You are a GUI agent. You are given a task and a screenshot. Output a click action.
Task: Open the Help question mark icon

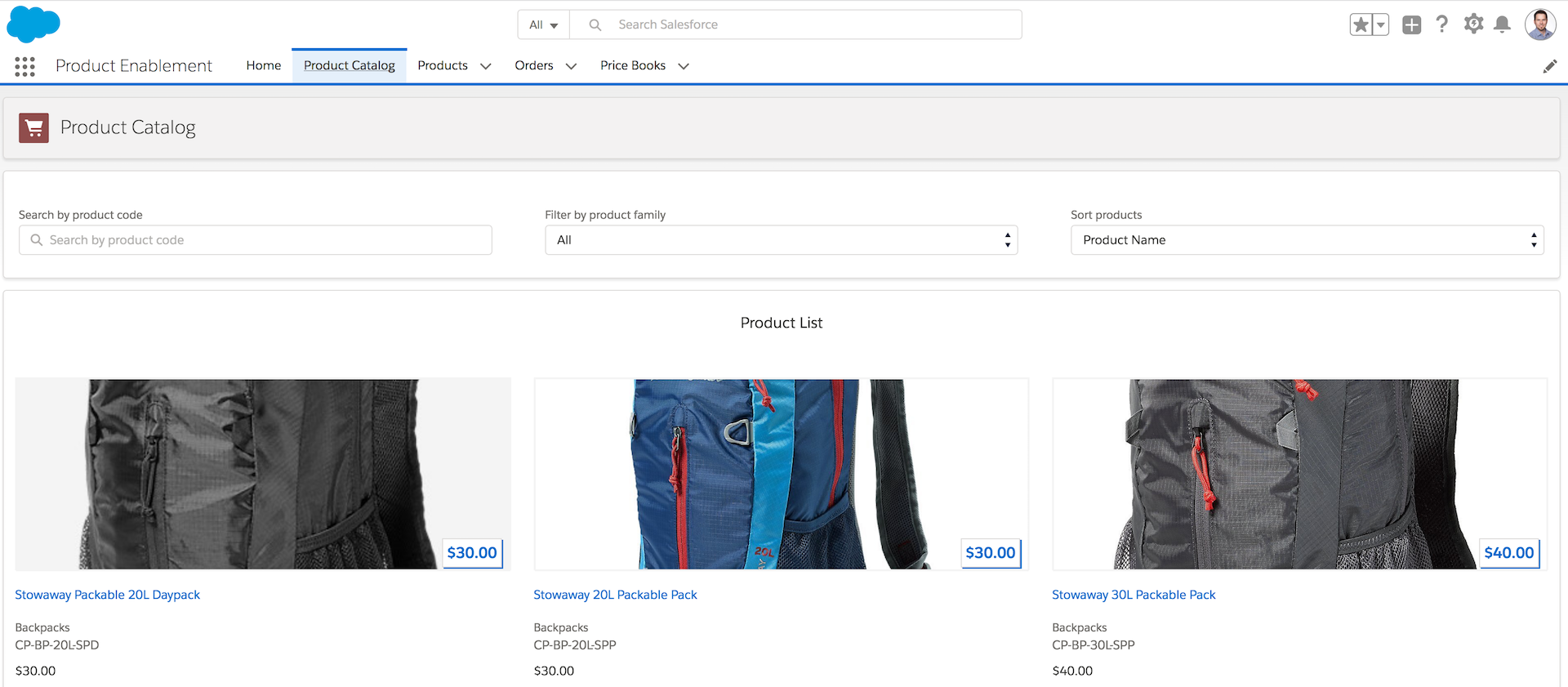(1442, 25)
